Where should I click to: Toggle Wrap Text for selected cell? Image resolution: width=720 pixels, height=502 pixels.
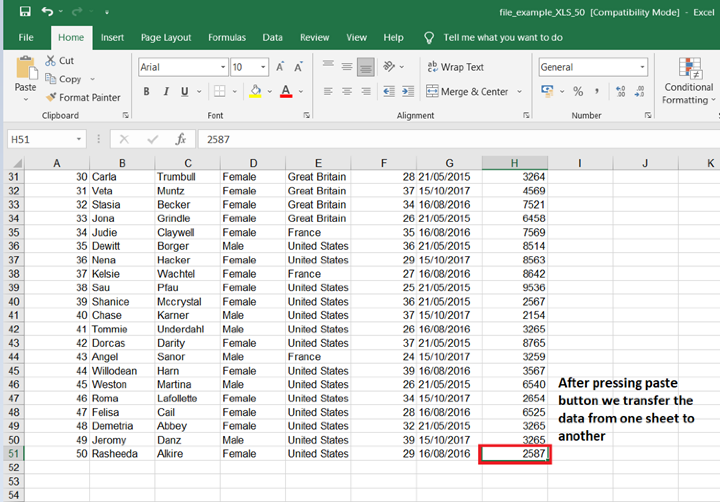click(x=455, y=67)
